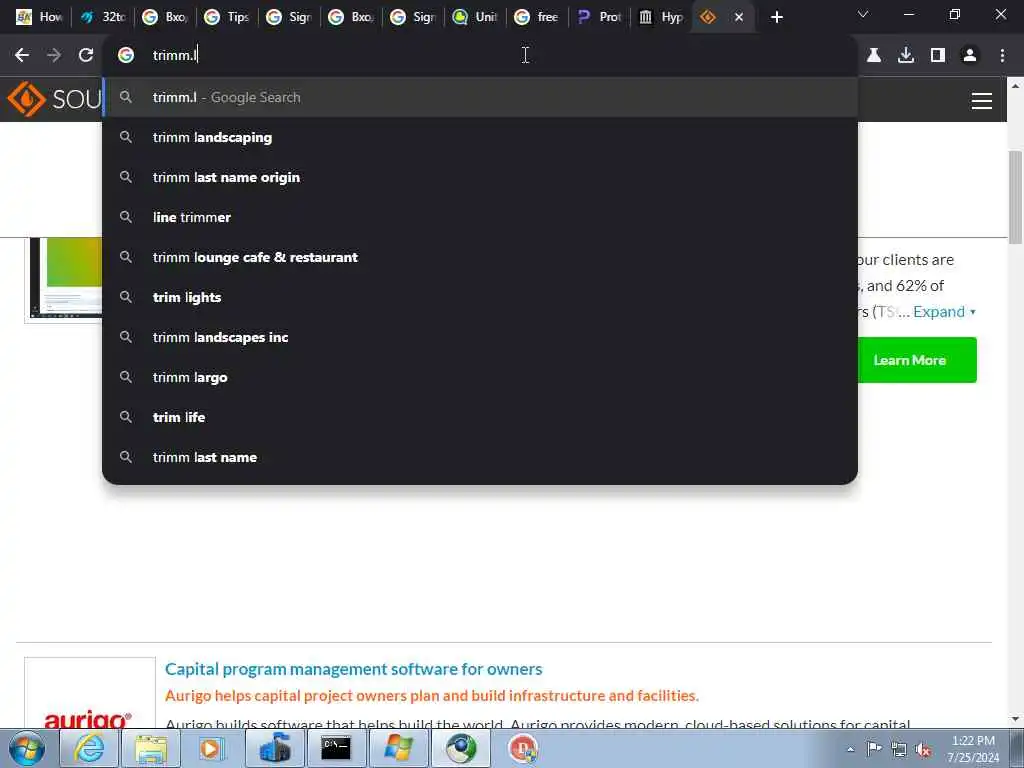Switch to the 'Hyp' tab
Viewport: 1024px width, 768px height.
coord(662,17)
